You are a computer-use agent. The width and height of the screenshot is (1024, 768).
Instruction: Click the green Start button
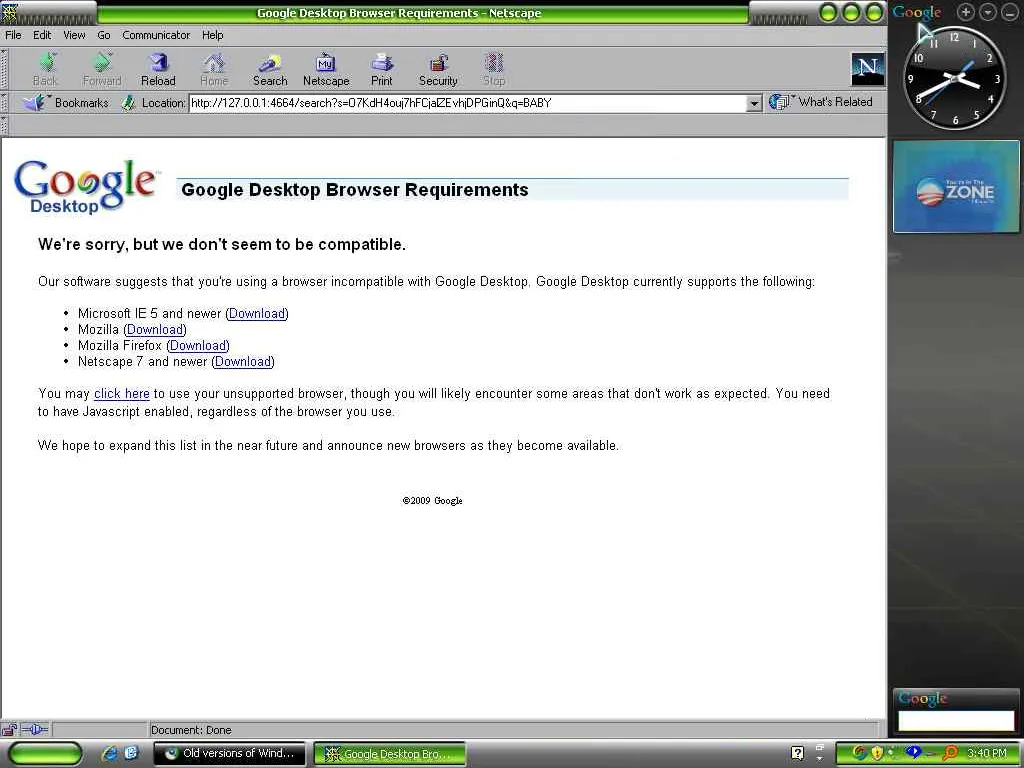[x=44, y=754]
